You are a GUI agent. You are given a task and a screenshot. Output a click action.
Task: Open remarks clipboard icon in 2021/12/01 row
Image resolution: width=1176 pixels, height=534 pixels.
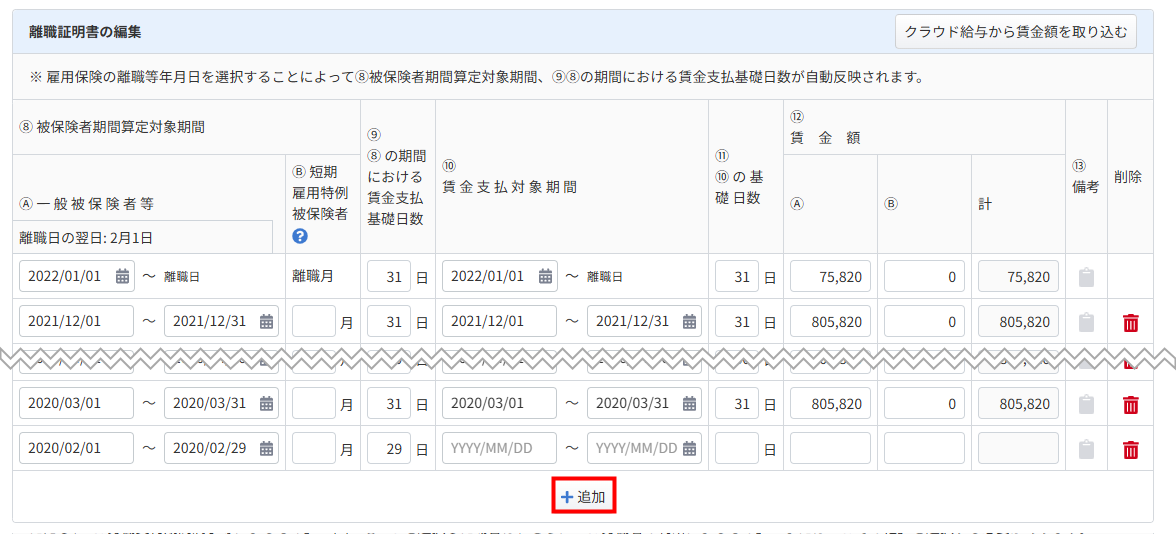point(1086,322)
